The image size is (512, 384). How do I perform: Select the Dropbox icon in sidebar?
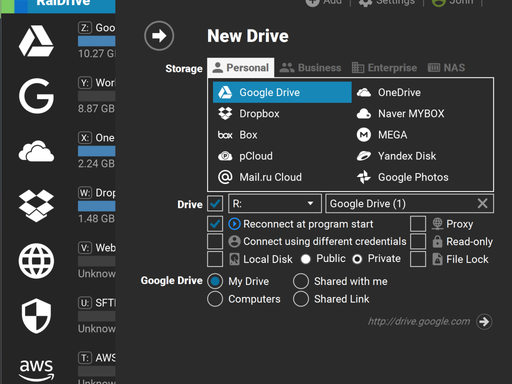(x=36, y=206)
